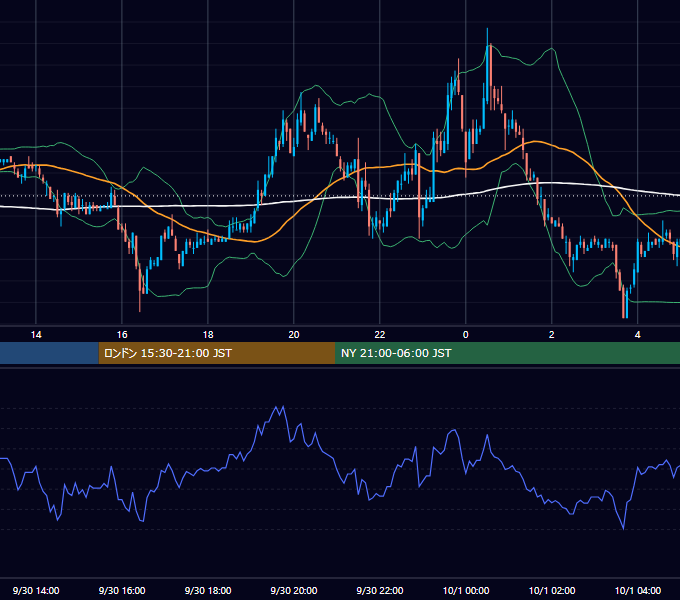Click the 10/1 00:00 date label
680x600 pixels.
[466, 590]
